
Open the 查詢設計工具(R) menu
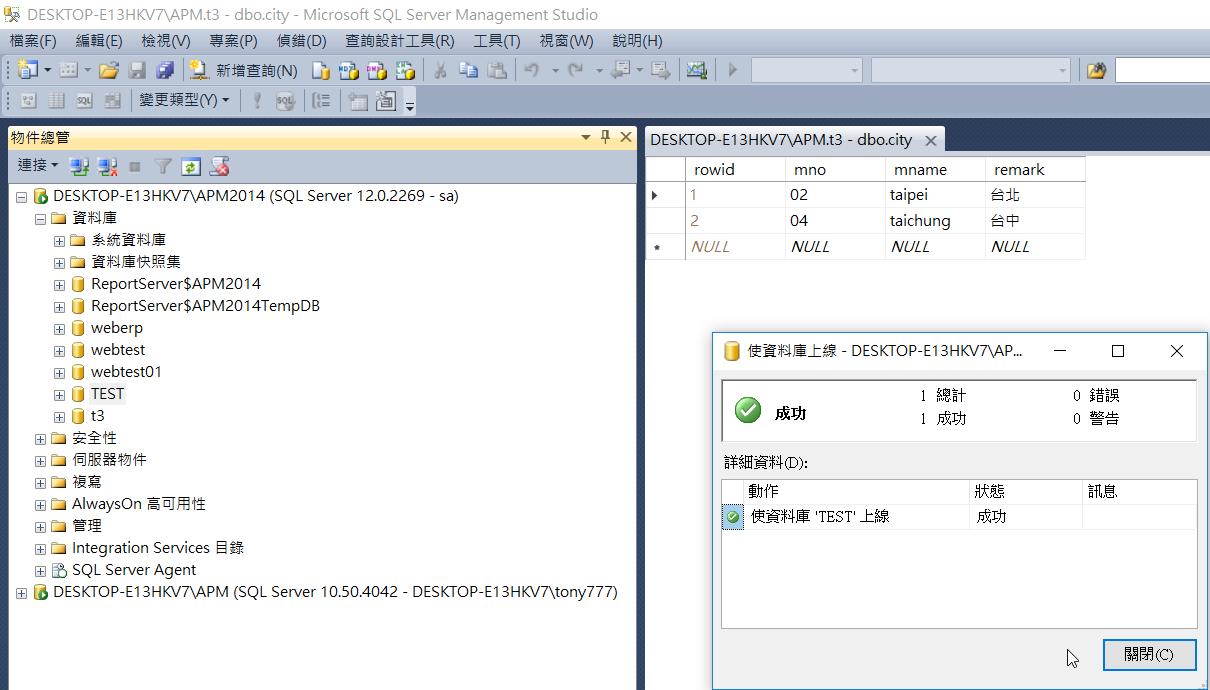click(x=400, y=41)
